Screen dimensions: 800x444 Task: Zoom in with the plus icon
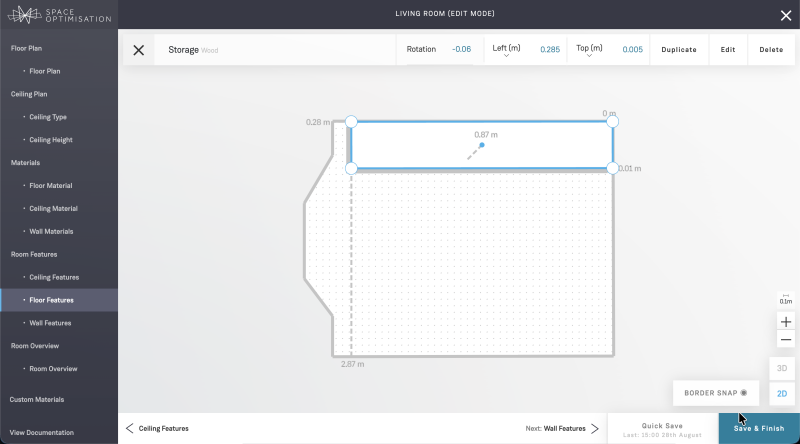[786, 322]
